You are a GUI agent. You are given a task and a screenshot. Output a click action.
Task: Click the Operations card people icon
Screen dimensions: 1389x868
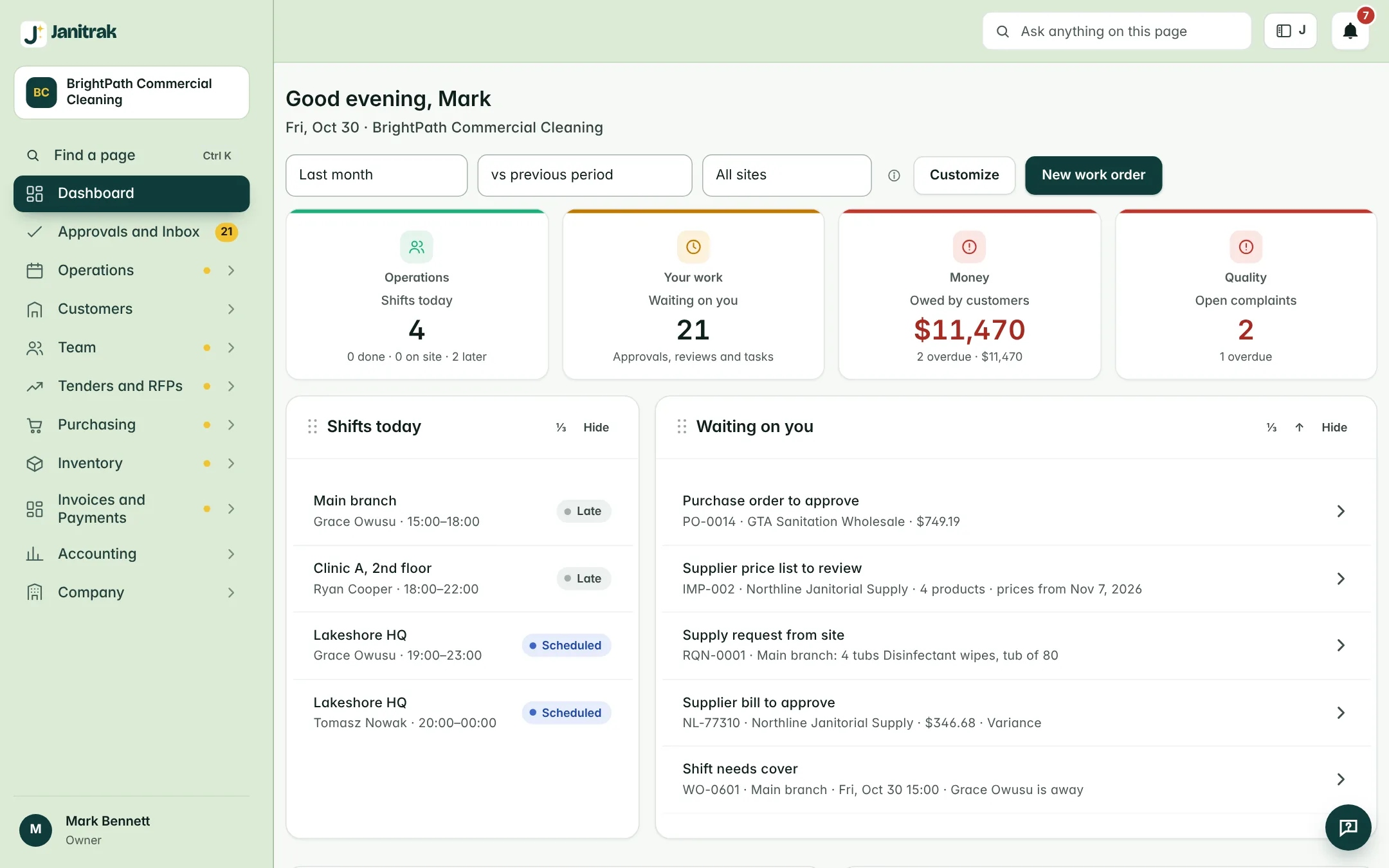click(417, 247)
